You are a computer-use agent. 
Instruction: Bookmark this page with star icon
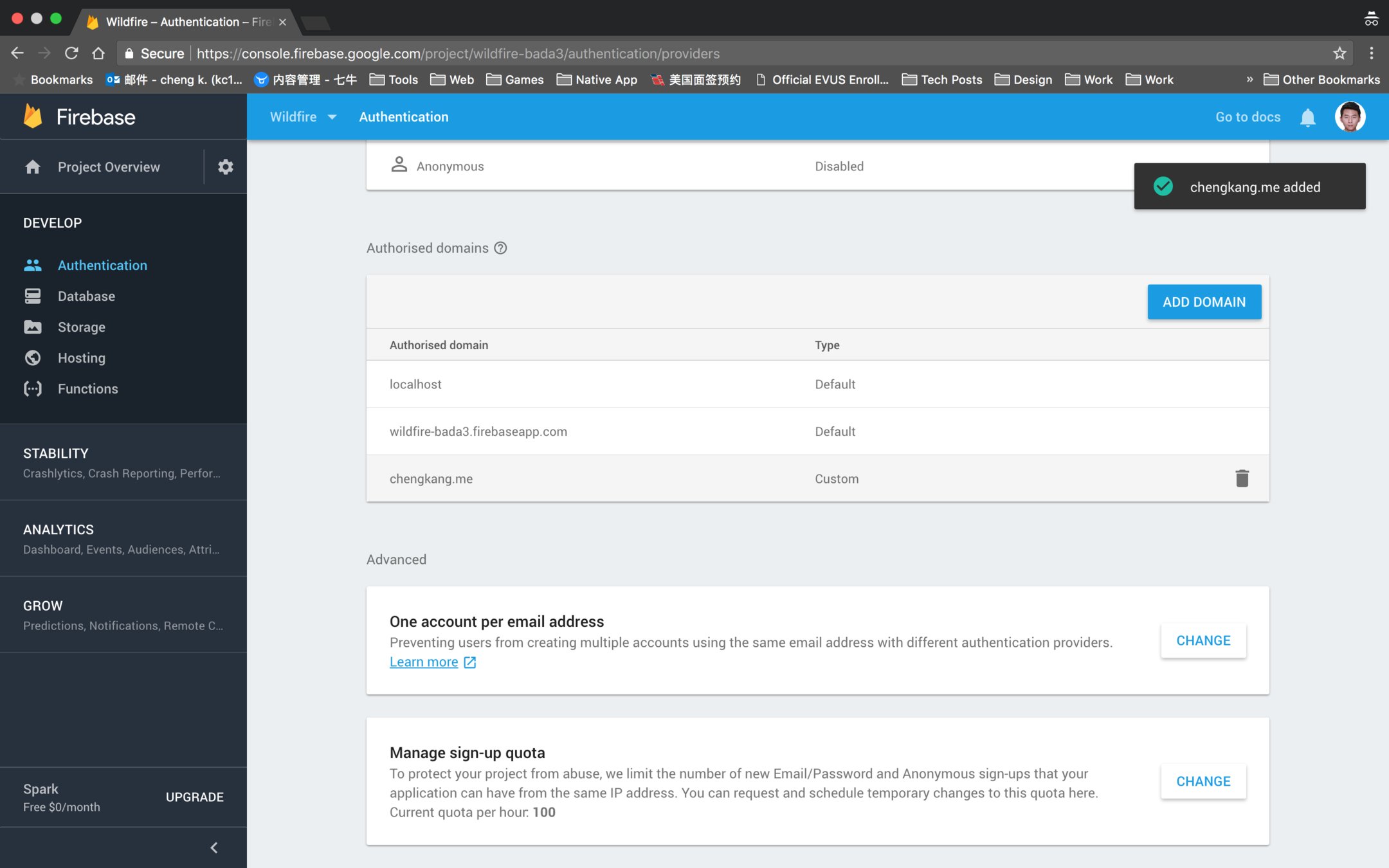pyautogui.click(x=1339, y=53)
